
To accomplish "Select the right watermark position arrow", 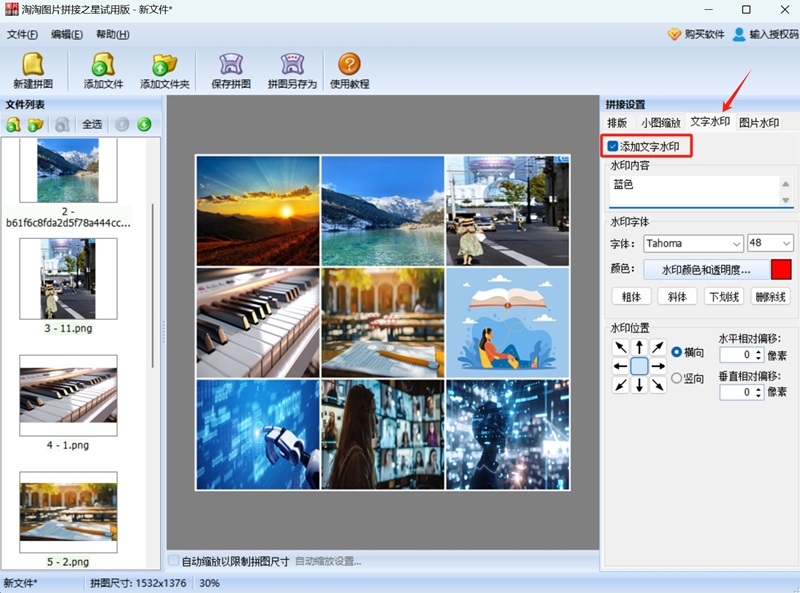I will click(x=658, y=366).
